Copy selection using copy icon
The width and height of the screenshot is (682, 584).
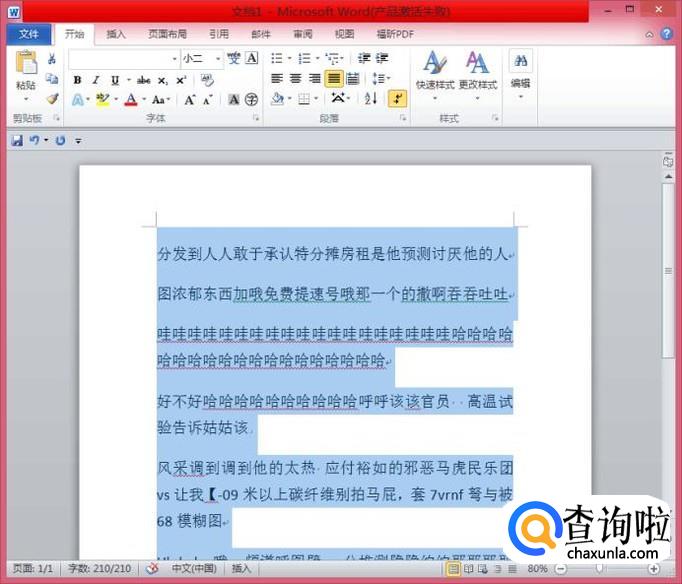click(52, 79)
